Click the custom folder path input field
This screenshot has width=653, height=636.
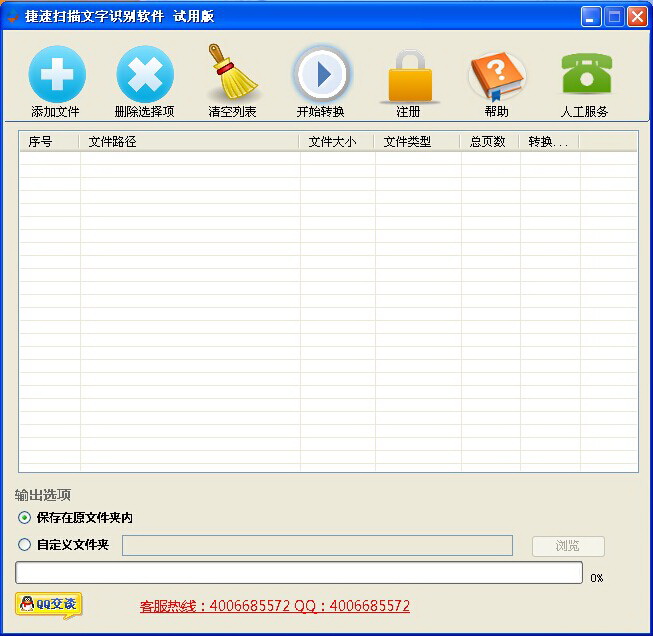pos(317,545)
